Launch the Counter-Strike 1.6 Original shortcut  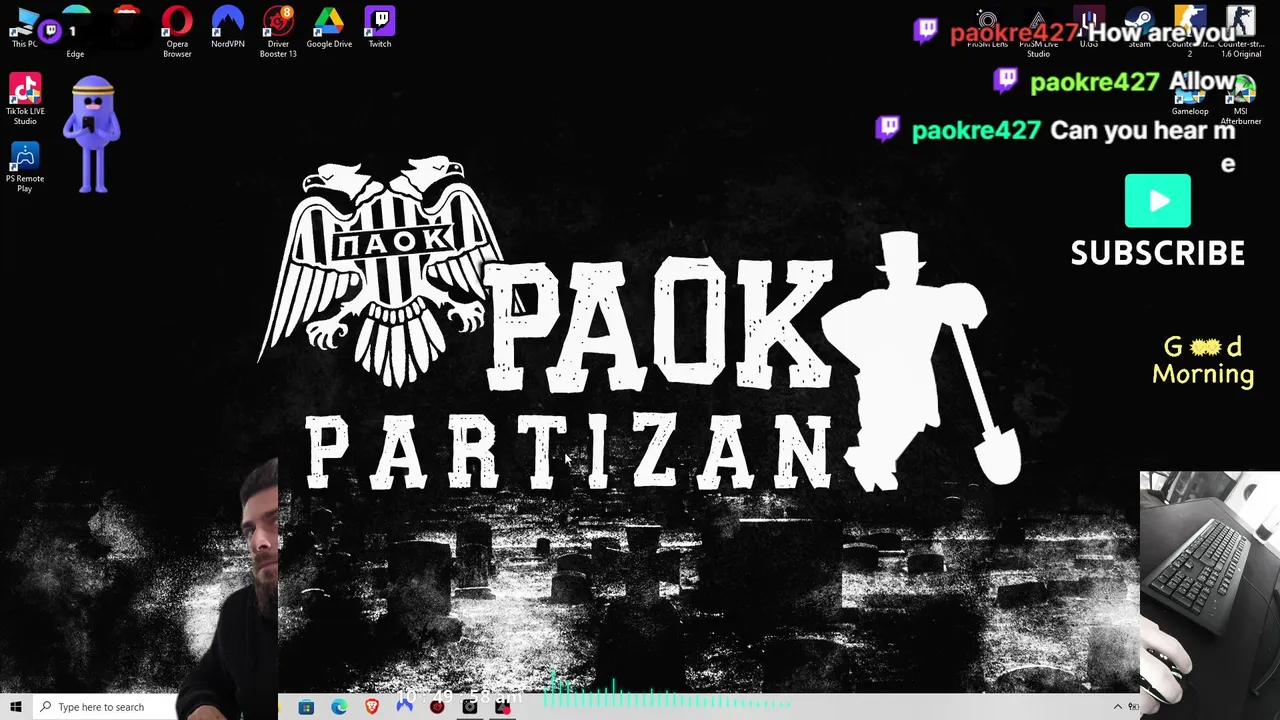1241,31
